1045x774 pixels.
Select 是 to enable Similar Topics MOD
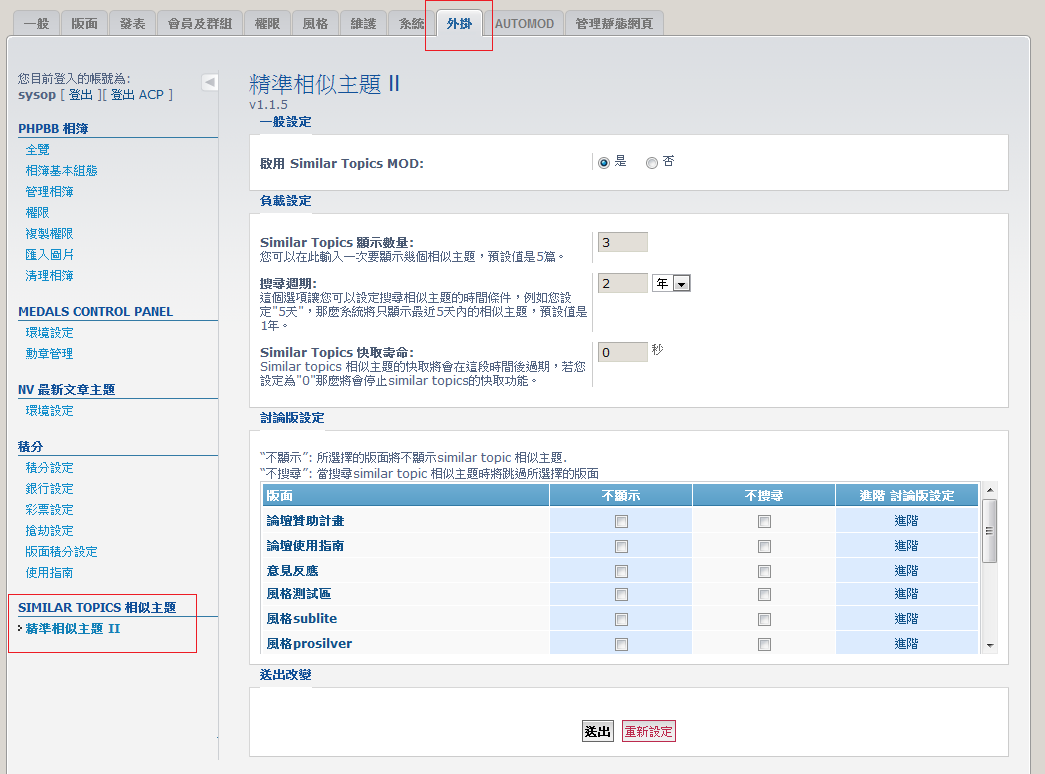604,163
